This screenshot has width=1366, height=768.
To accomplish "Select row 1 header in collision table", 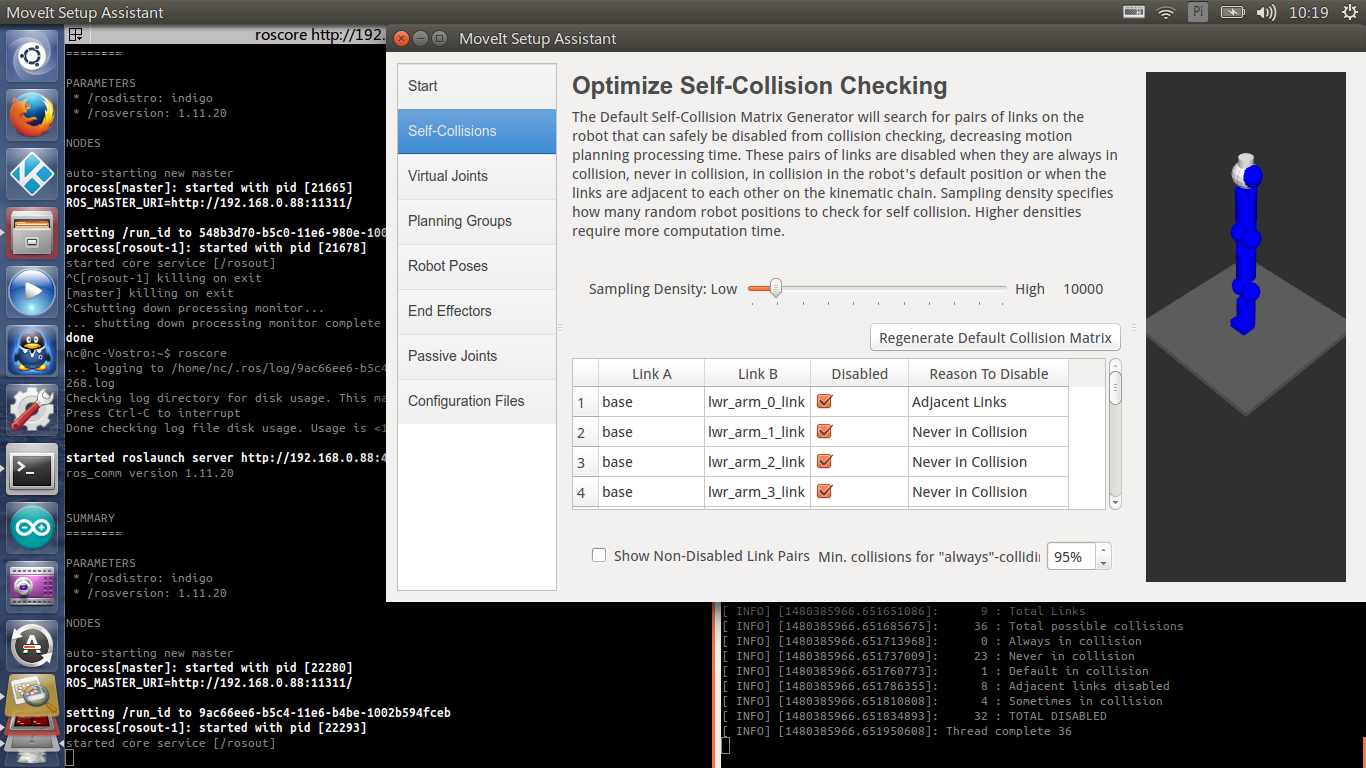I will [x=585, y=402].
